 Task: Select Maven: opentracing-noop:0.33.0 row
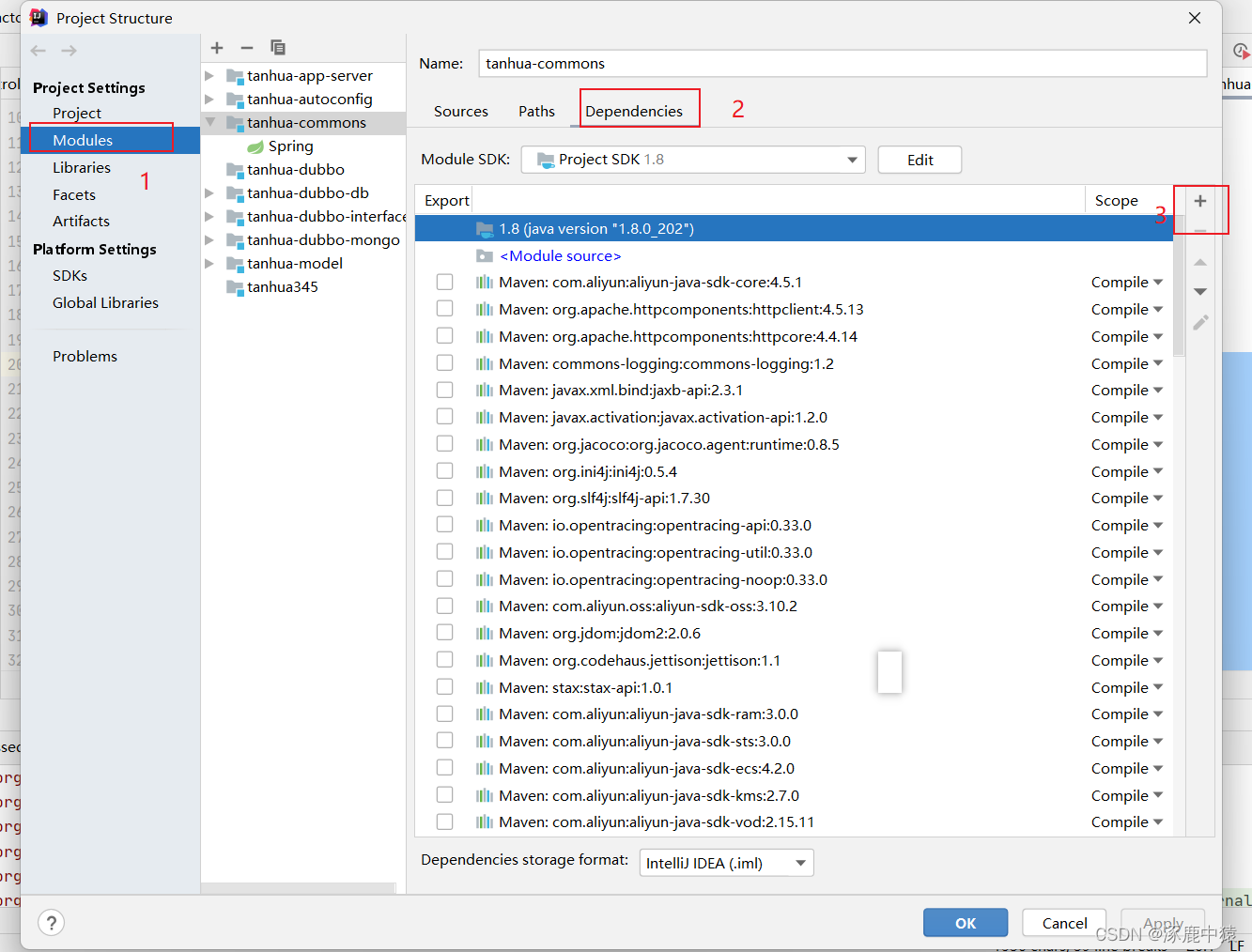pos(794,580)
